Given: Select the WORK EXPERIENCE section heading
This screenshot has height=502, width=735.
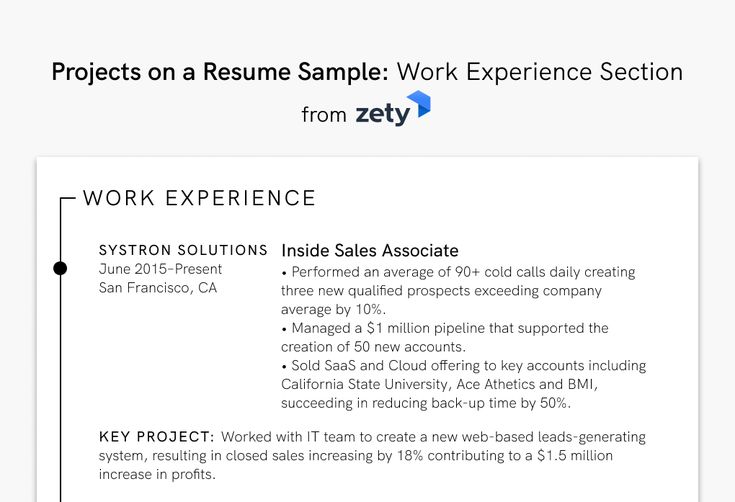Looking at the screenshot, I should 199,198.
